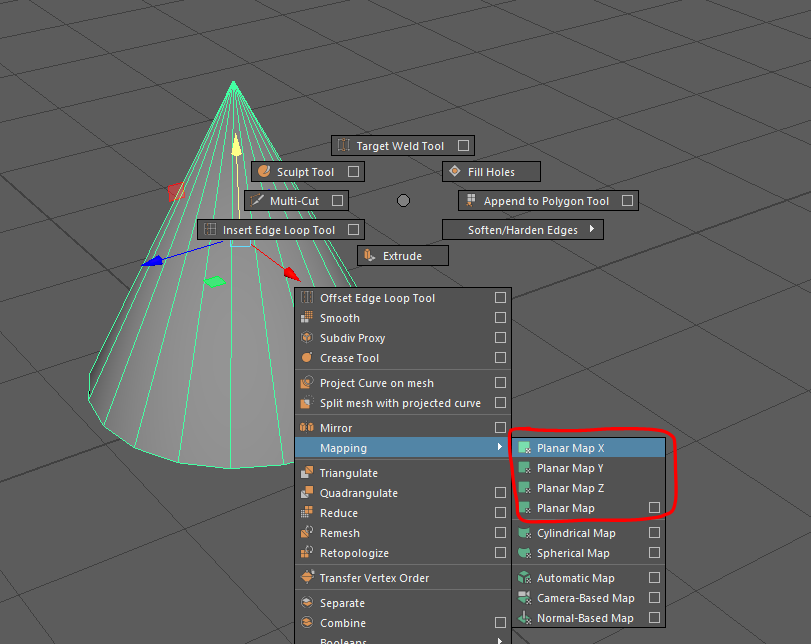Click the Smooth icon

[x=307, y=317]
